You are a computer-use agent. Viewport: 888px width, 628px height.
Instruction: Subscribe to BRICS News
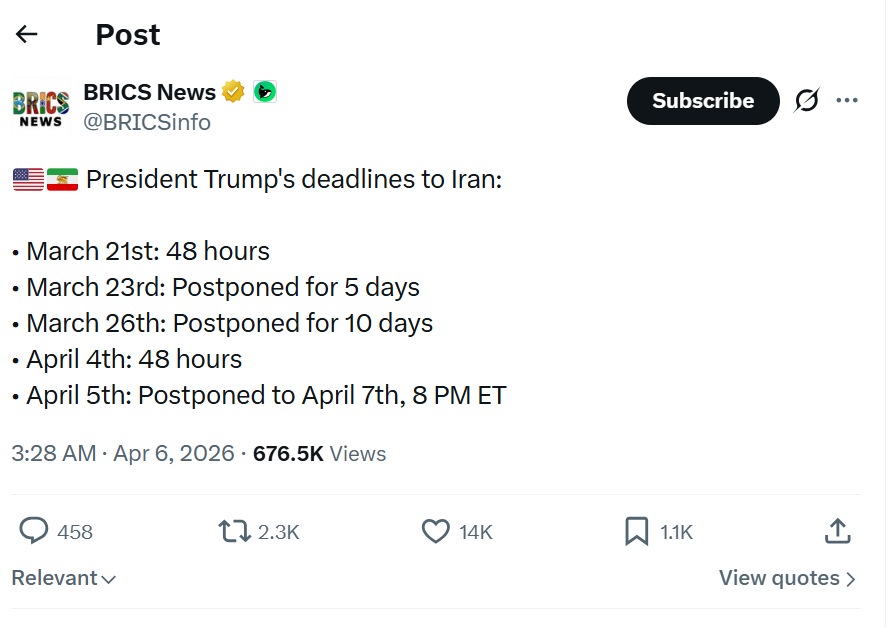tap(703, 101)
